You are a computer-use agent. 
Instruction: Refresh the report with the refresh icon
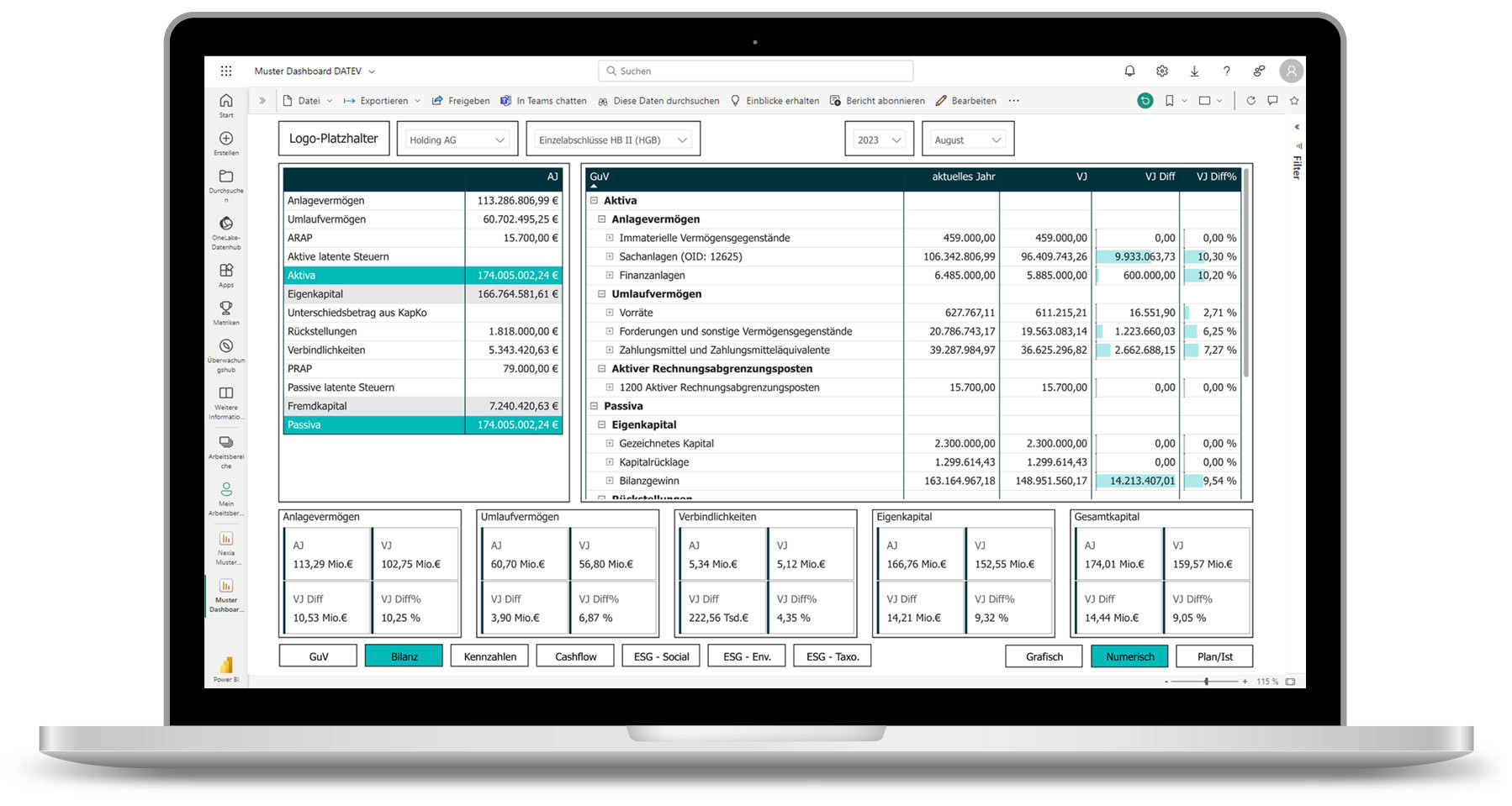tap(1252, 100)
